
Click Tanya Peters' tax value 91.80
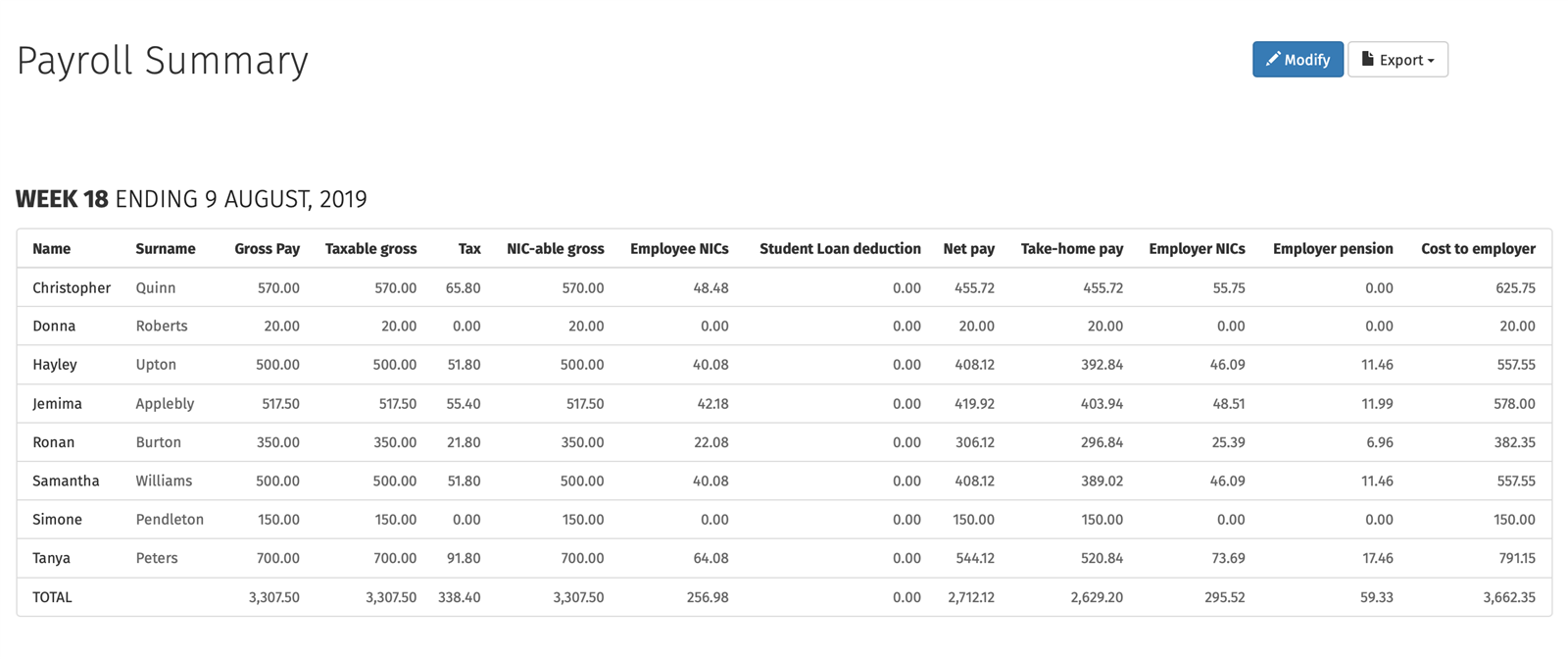(x=464, y=558)
